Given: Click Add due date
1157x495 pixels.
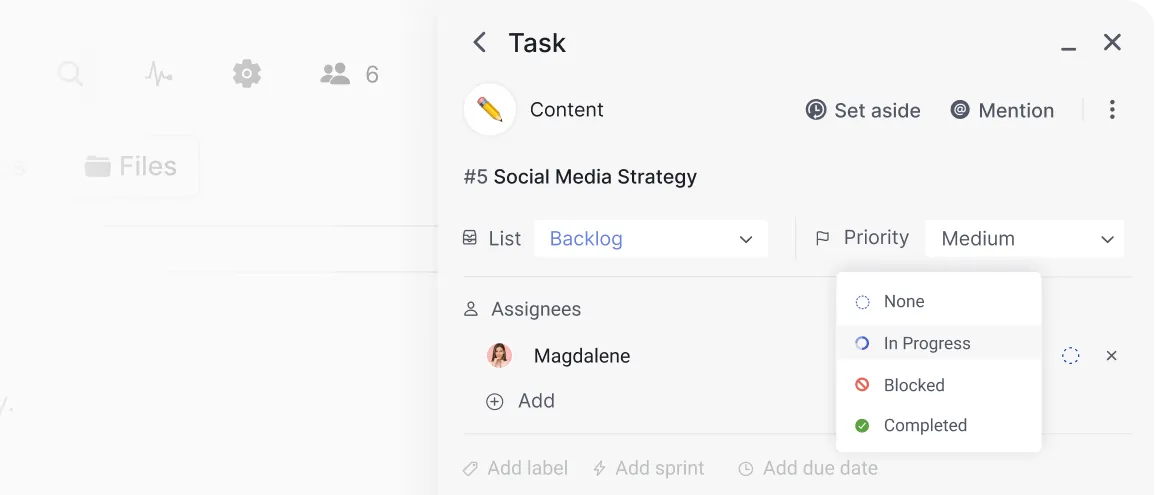Looking at the screenshot, I should [808, 468].
